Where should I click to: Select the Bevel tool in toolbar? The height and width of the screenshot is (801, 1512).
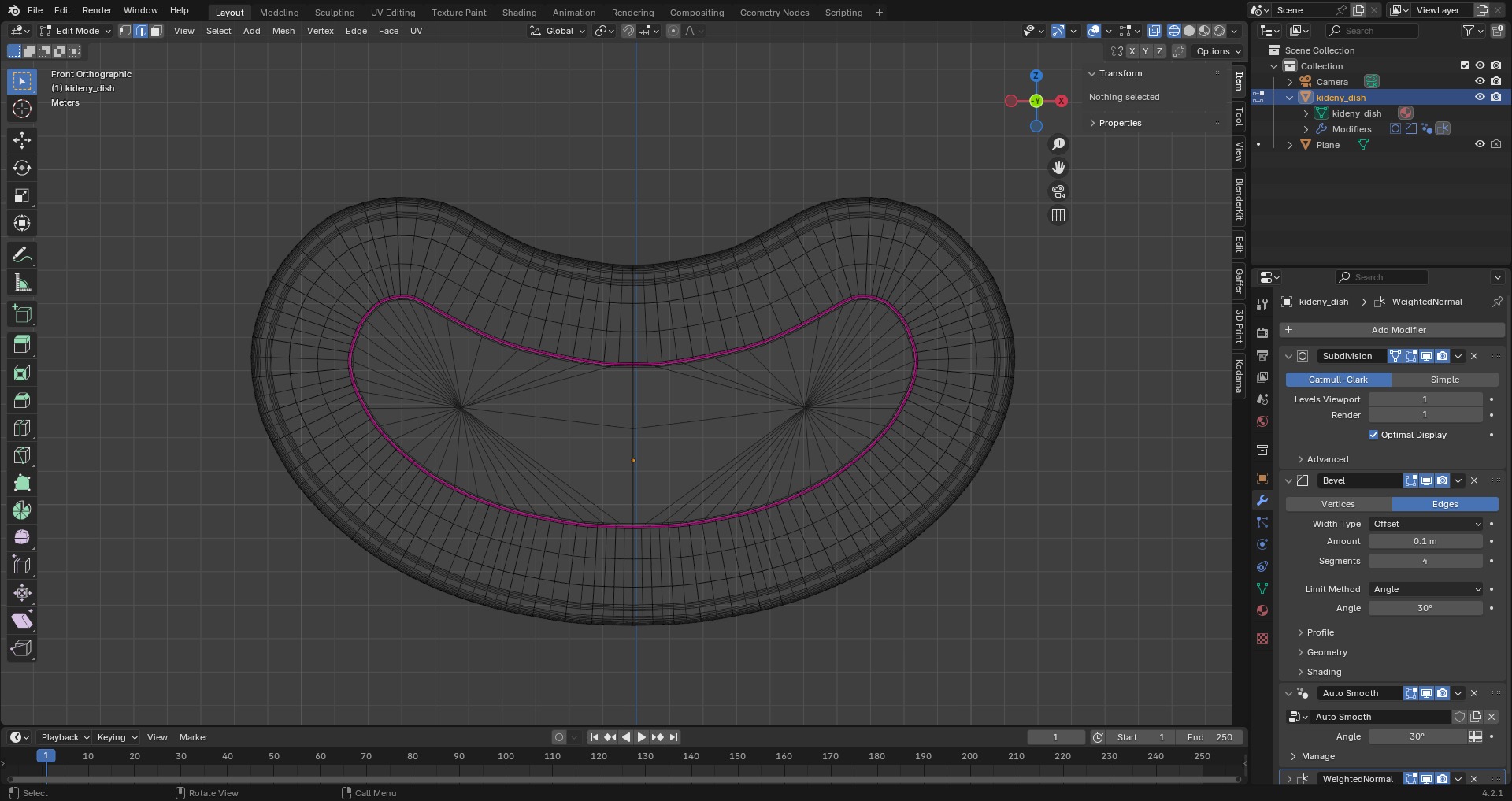pyautogui.click(x=22, y=400)
